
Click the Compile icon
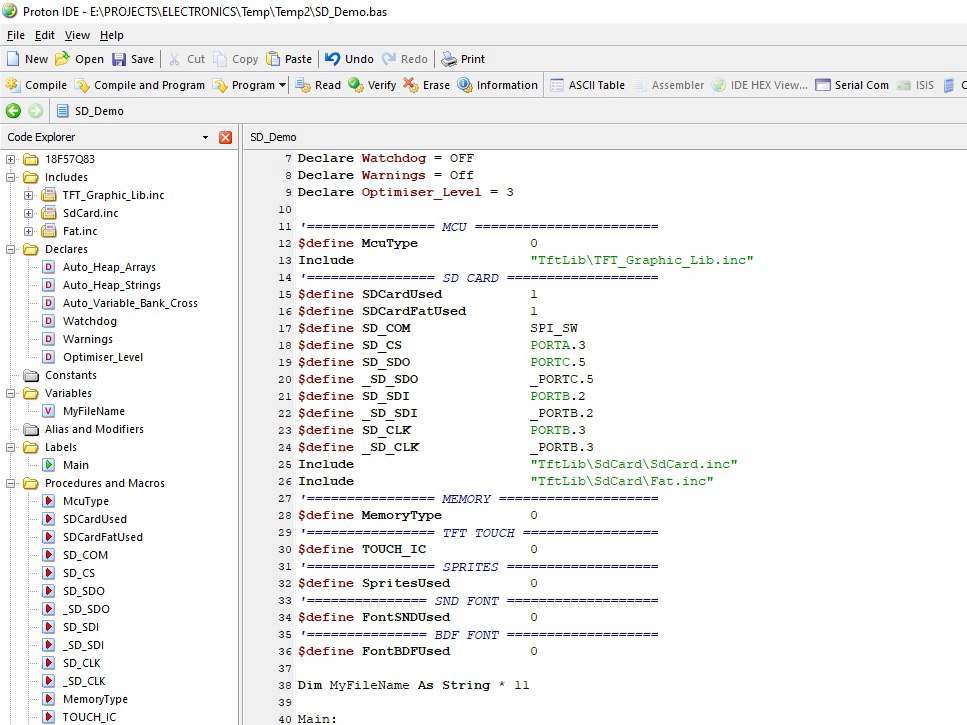click(12, 85)
